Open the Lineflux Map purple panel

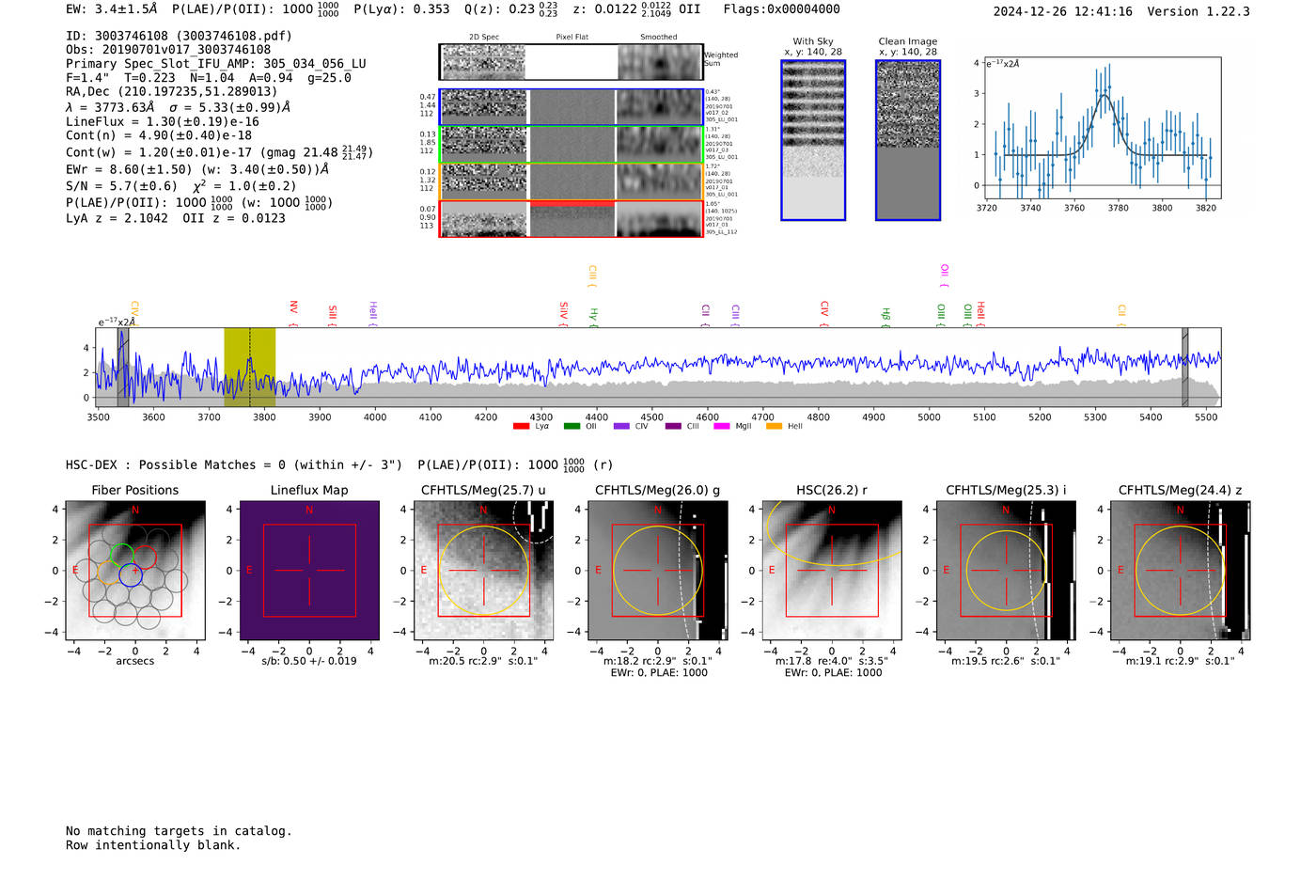point(309,571)
